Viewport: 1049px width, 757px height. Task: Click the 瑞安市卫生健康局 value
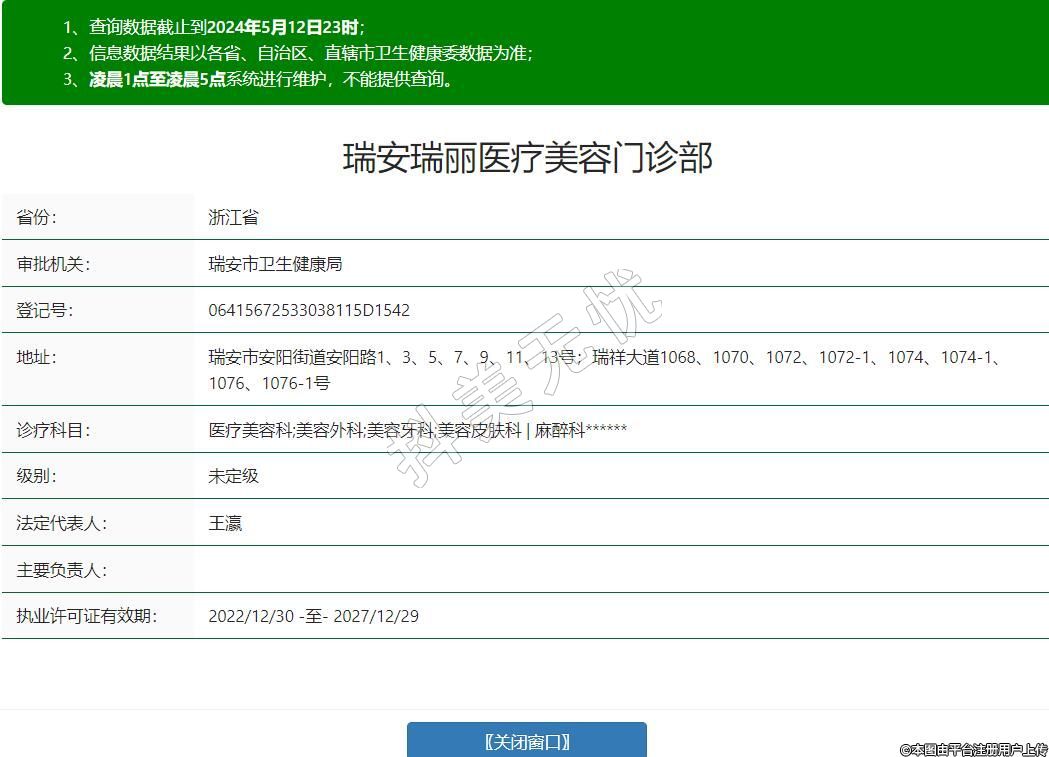tap(275, 264)
